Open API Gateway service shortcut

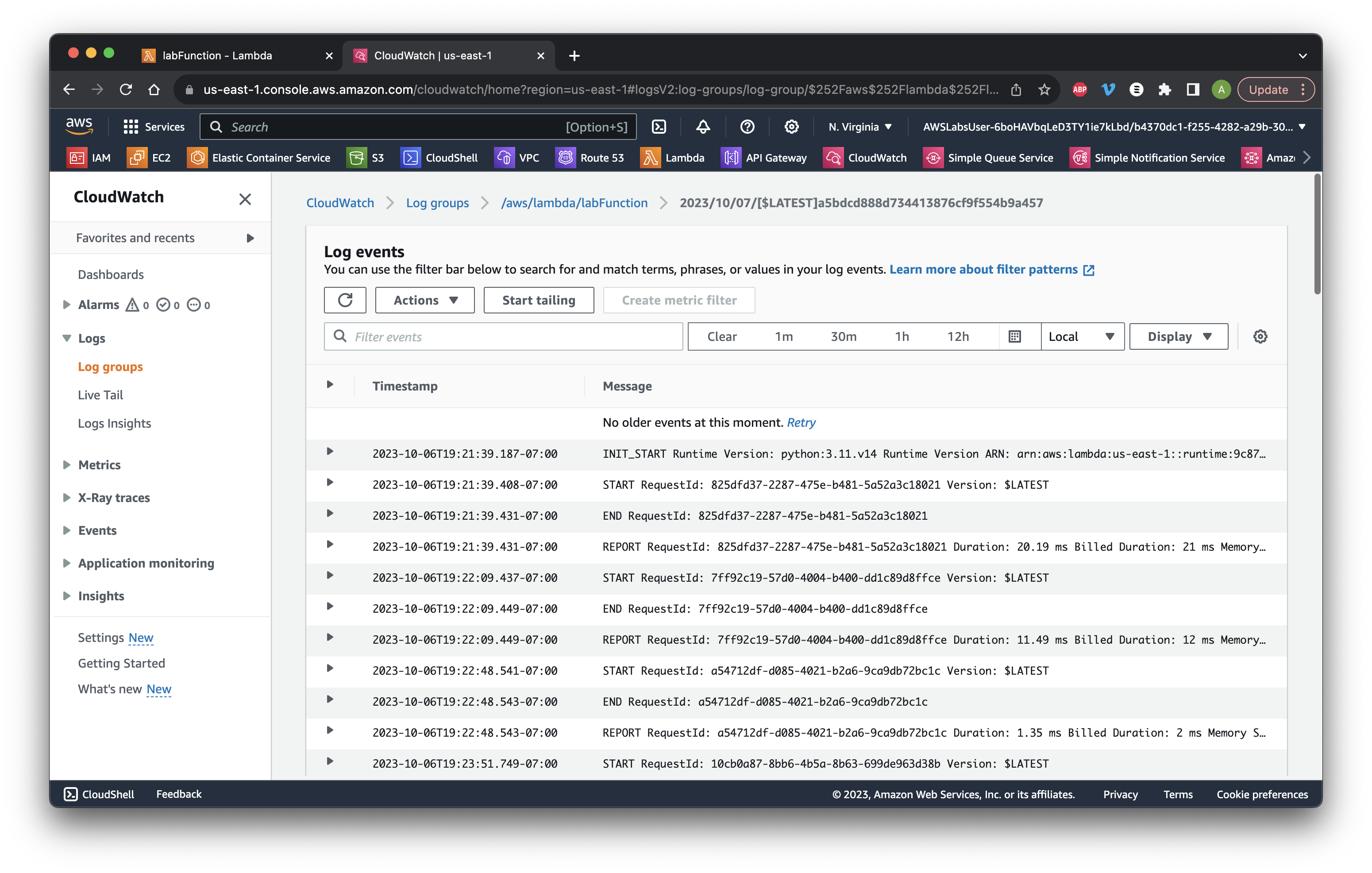[x=763, y=158]
